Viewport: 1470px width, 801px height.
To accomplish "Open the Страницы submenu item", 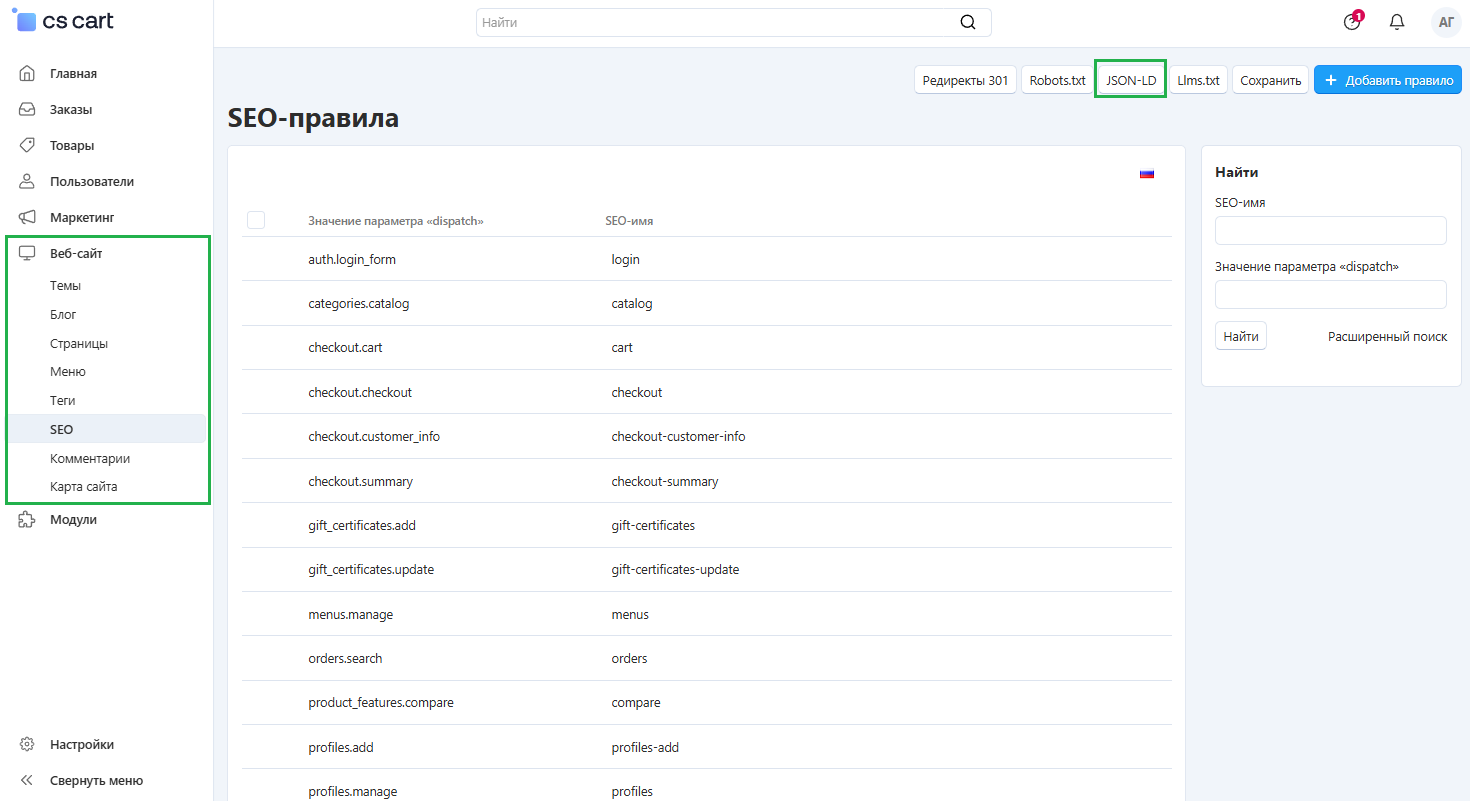I will coord(79,343).
